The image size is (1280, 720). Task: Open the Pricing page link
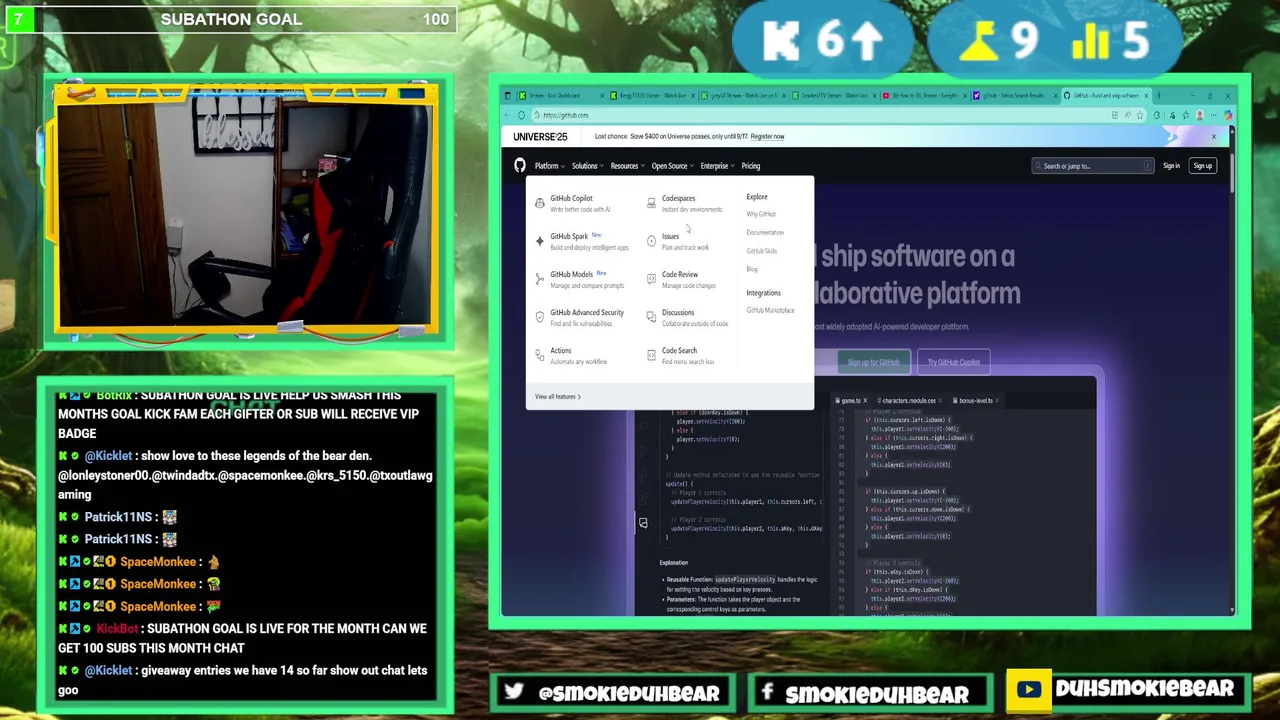751,166
